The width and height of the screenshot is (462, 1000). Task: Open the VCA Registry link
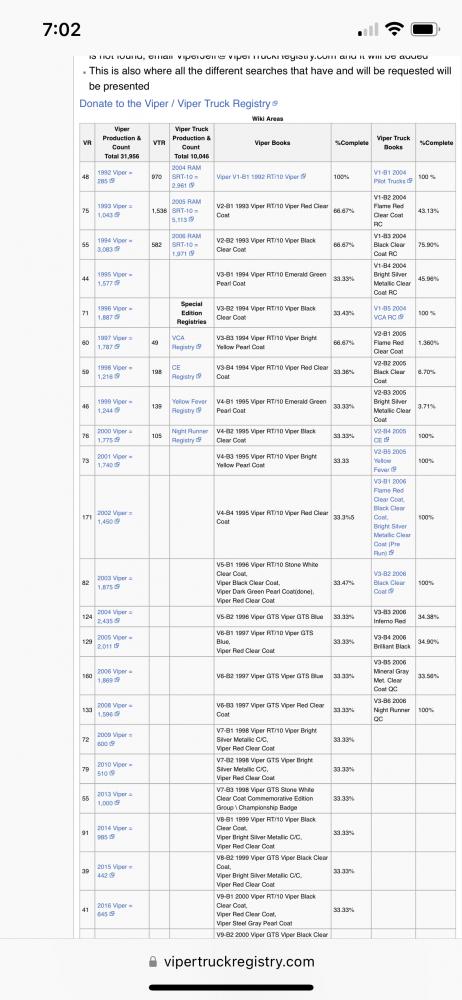(186, 342)
